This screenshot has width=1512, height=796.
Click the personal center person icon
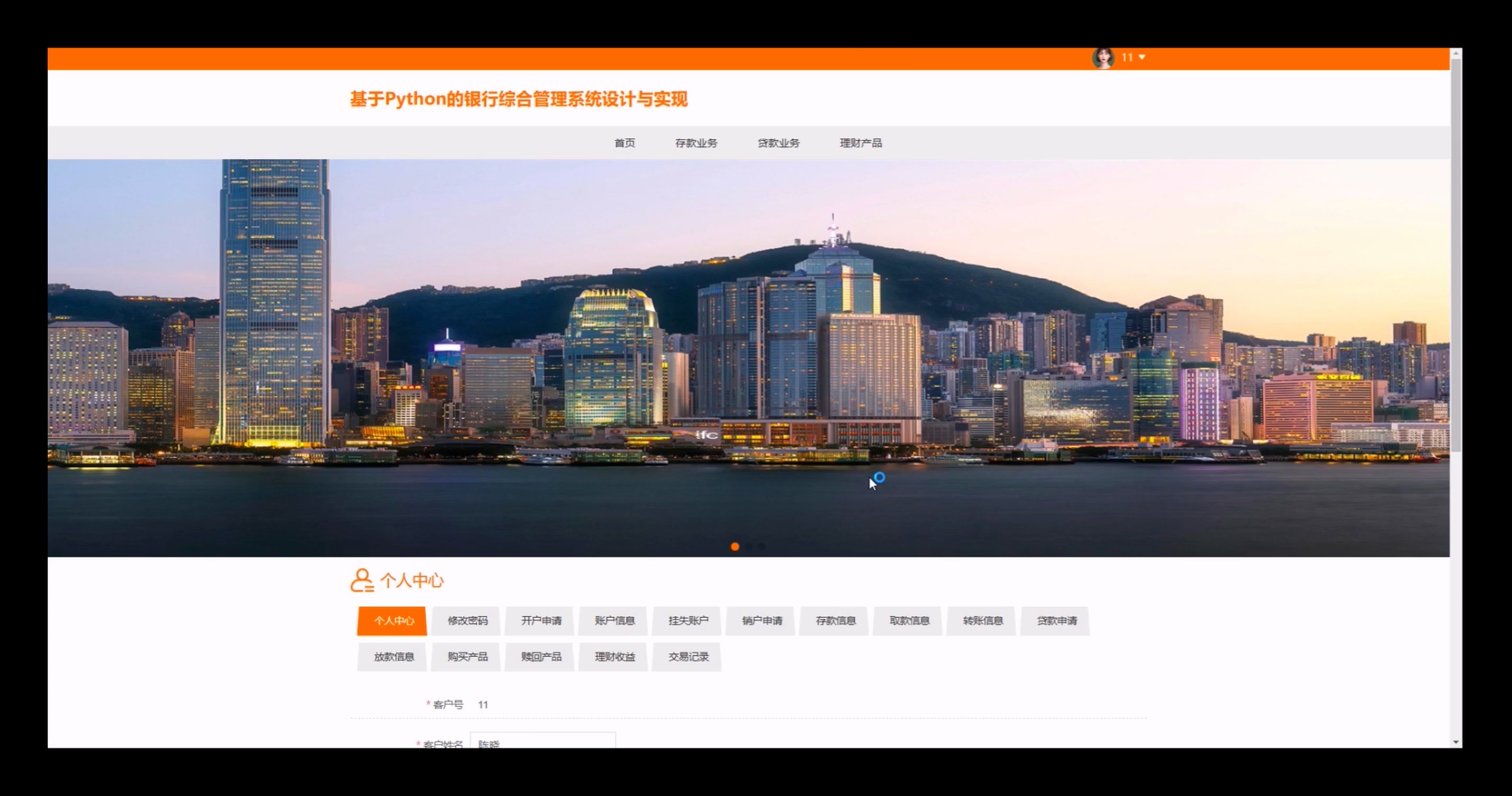point(362,580)
